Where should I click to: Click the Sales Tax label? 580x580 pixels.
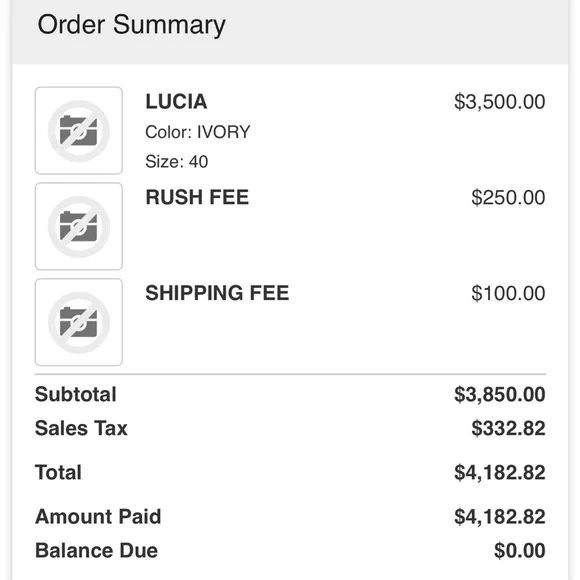(81, 428)
